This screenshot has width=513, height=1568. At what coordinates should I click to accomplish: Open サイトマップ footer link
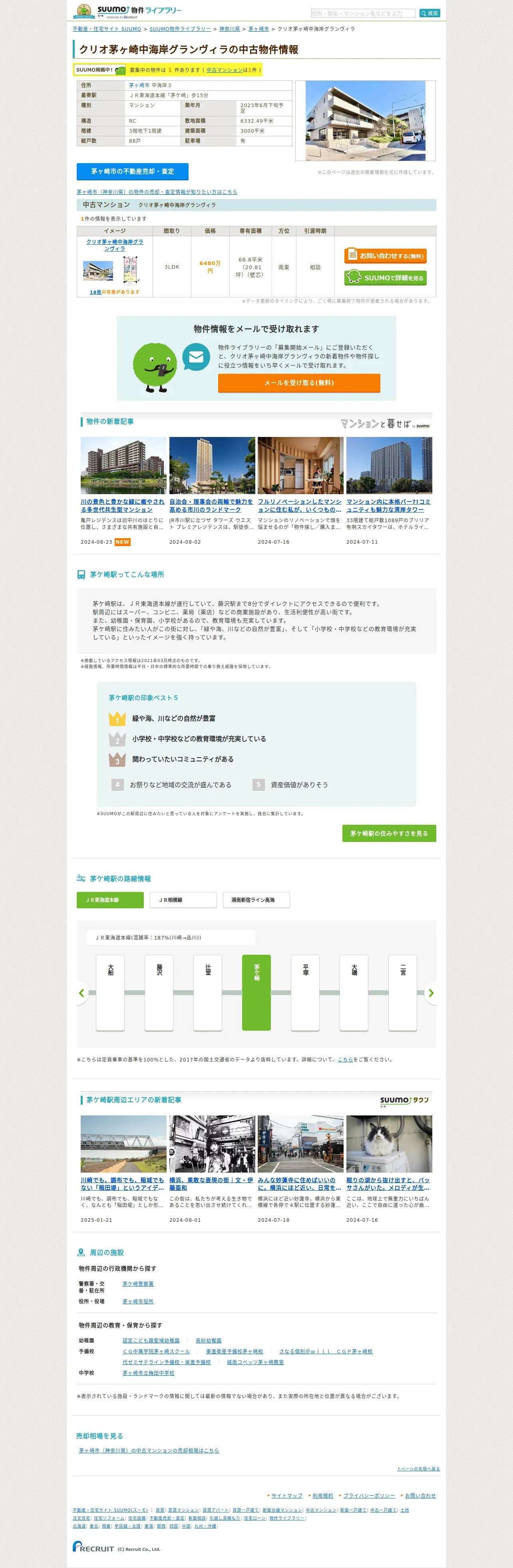tap(286, 1496)
